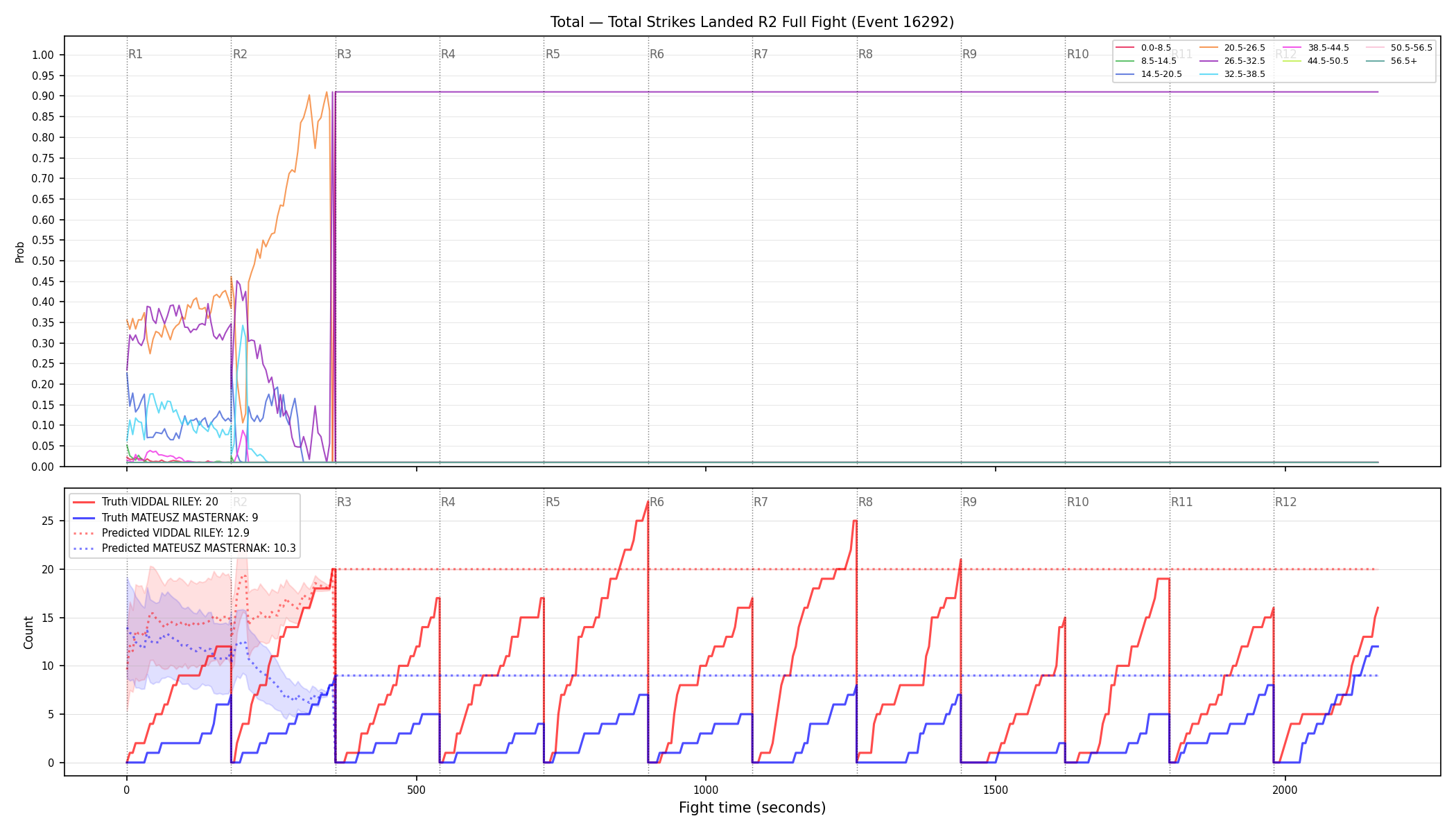
Task: Select 'Predicted MATEUSZ MASTERNAK: 10.3' legend entry
Action: [184, 548]
